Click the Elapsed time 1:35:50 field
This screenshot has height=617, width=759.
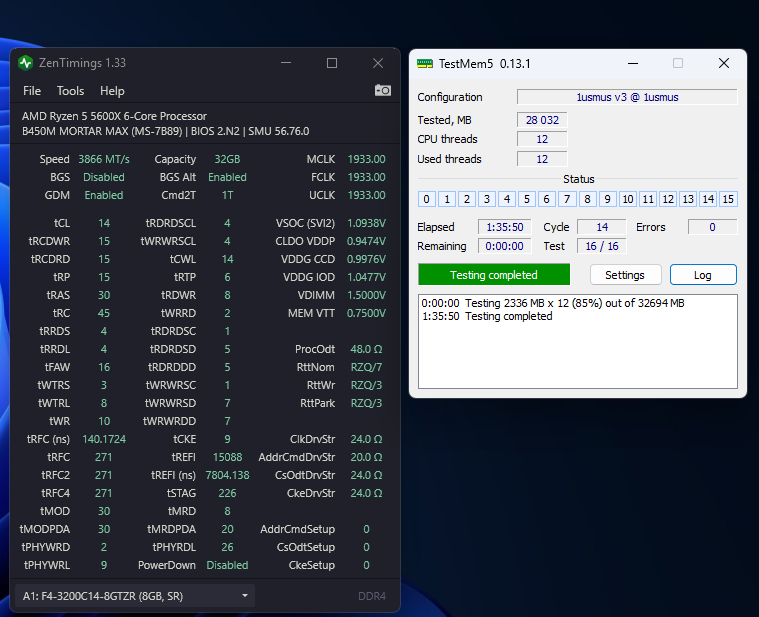point(504,227)
